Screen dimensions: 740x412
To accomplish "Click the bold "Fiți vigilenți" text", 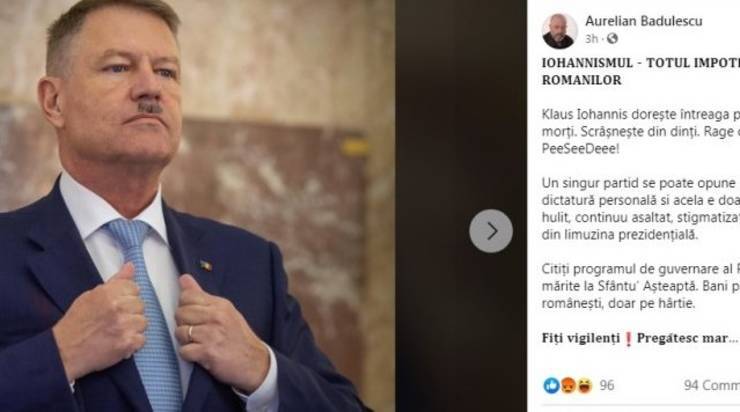I will coord(580,338).
